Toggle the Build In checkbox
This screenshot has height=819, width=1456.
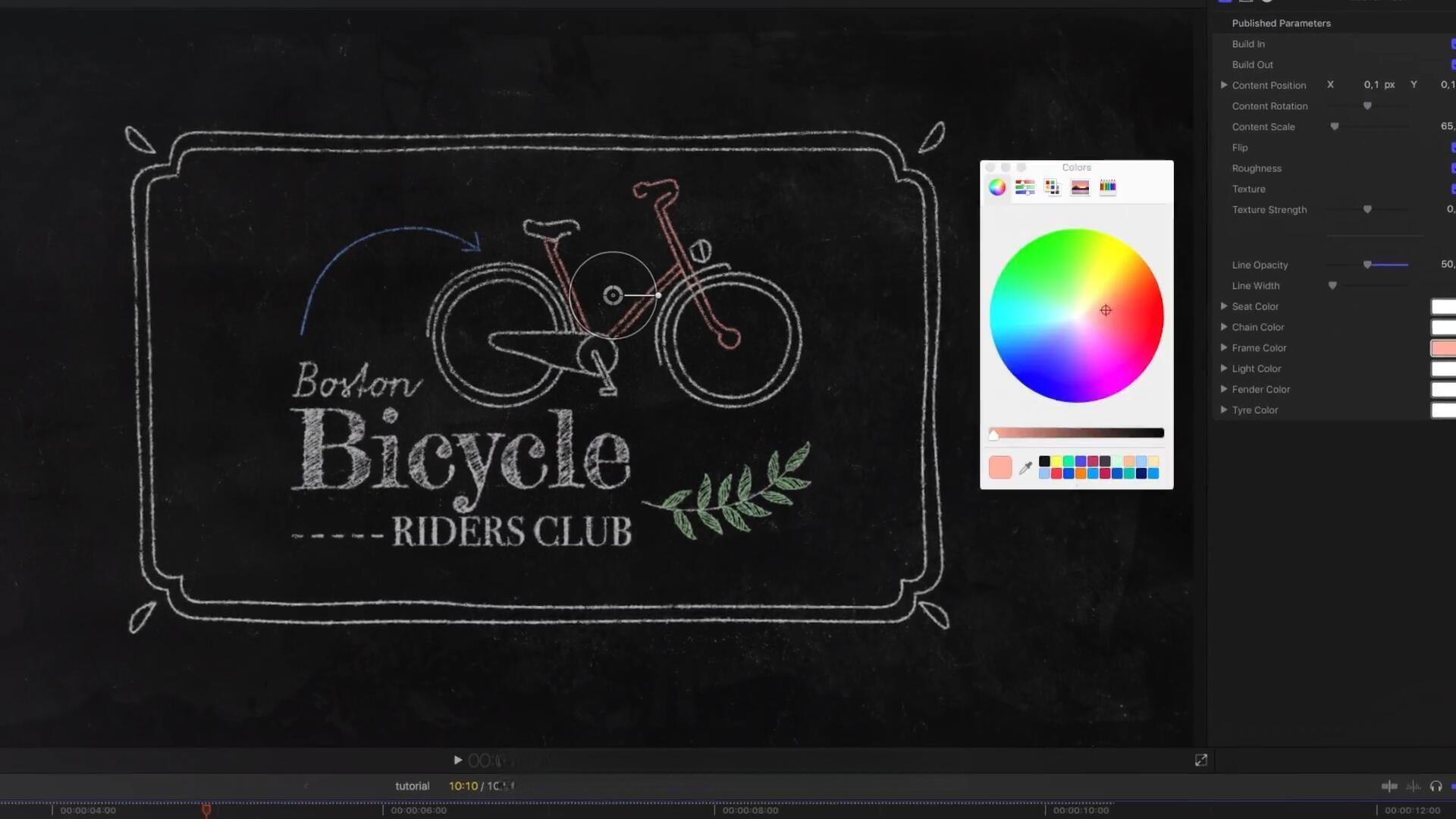point(1453,44)
